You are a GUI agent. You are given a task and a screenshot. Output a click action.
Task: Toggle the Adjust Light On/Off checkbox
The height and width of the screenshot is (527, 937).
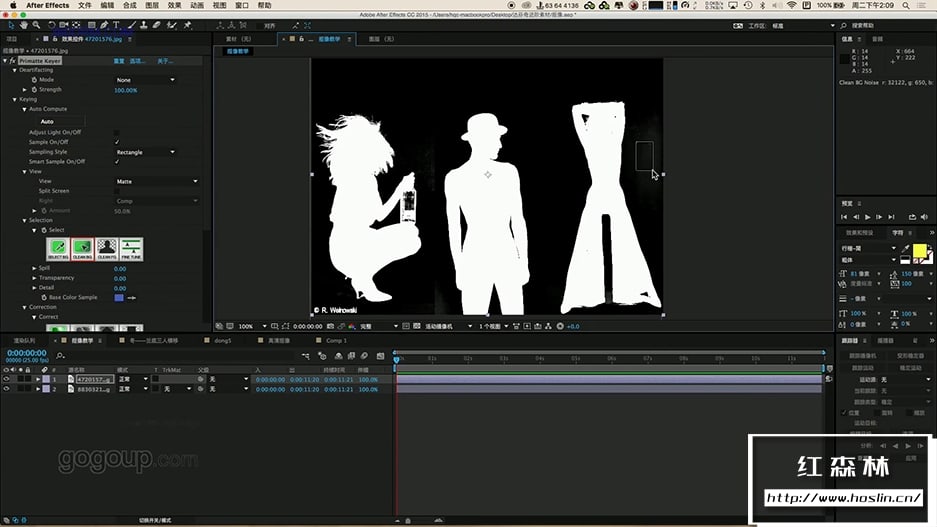tap(117, 132)
